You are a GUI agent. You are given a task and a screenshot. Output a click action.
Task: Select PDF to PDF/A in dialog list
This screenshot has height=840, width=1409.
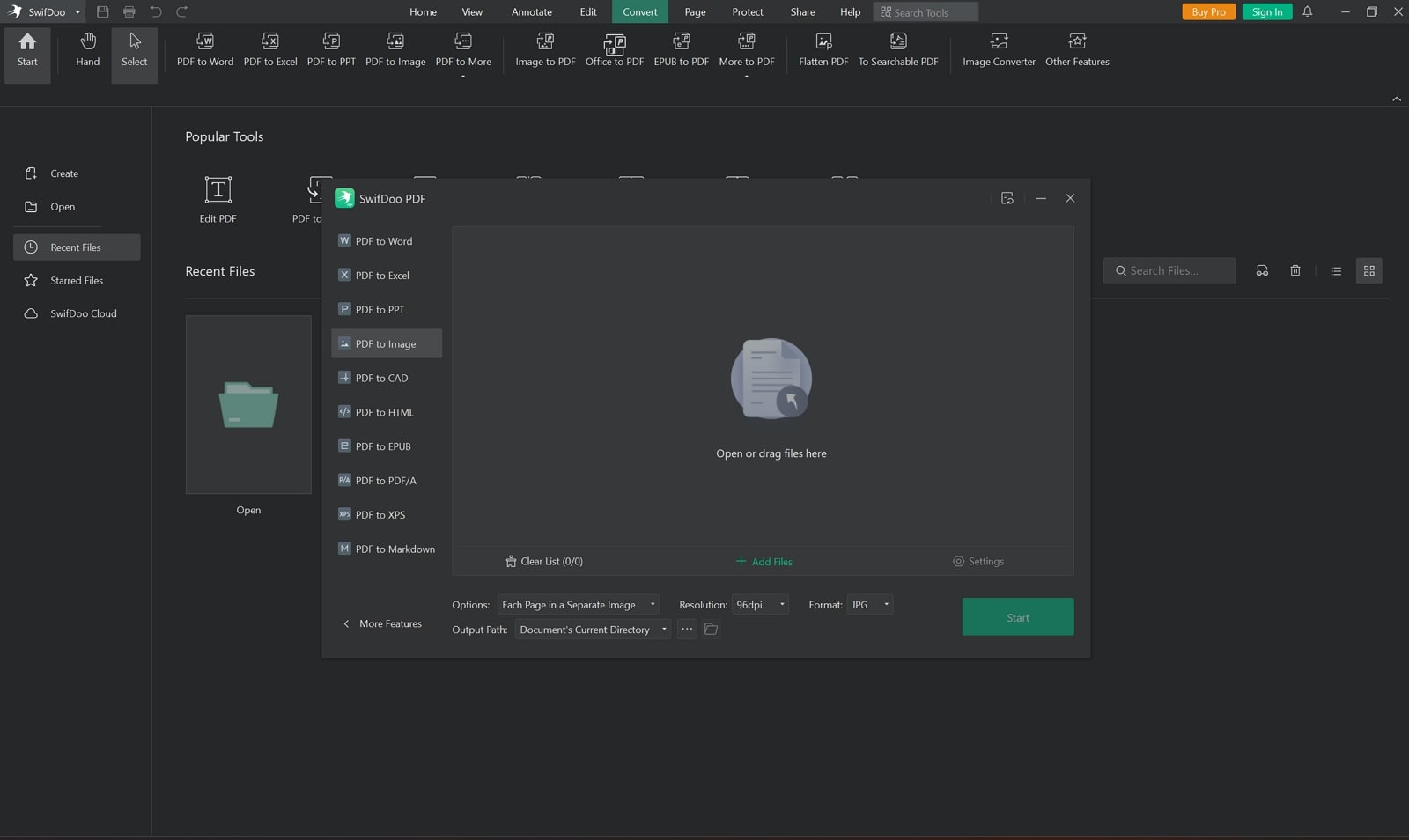coord(387,481)
